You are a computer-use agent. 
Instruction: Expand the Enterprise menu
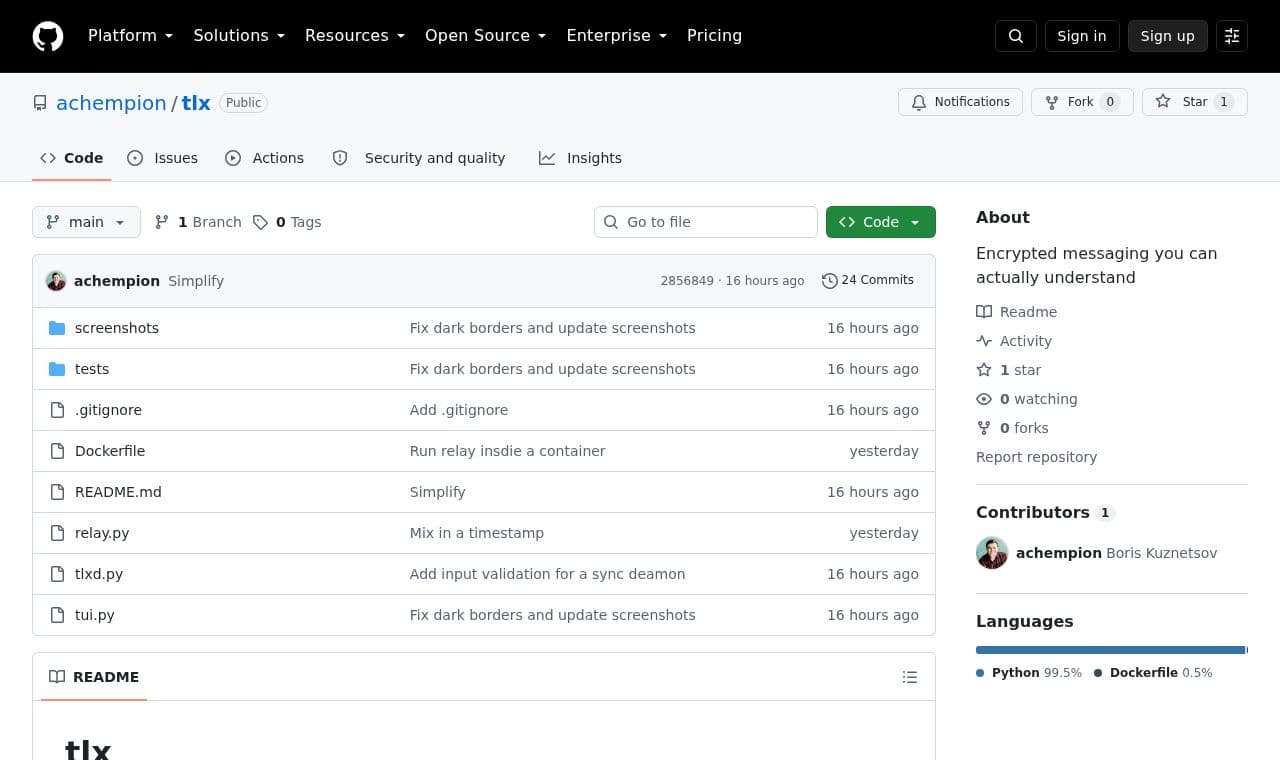pyautogui.click(x=617, y=36)
